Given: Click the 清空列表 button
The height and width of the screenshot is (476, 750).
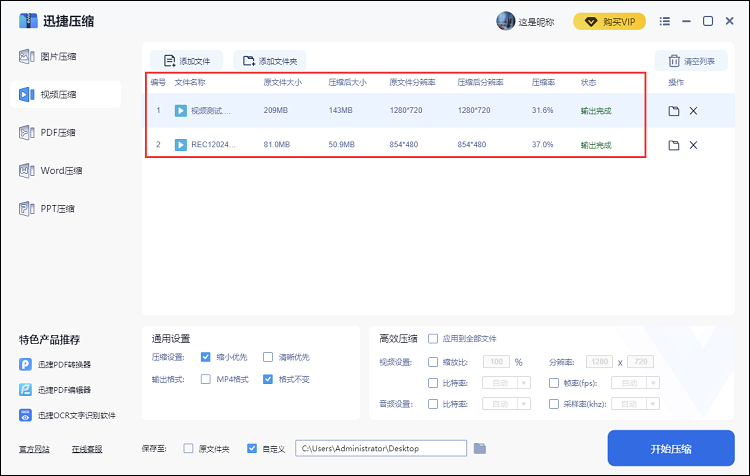Looking at the screenshot, I should [691, 61].
